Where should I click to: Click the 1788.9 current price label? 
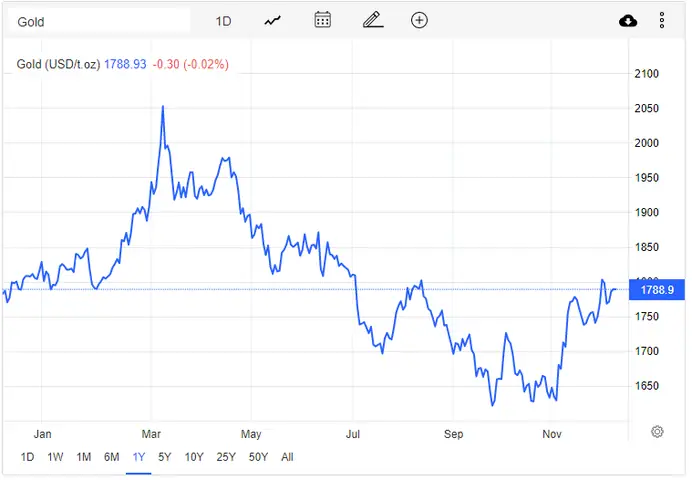coord(657,290)
